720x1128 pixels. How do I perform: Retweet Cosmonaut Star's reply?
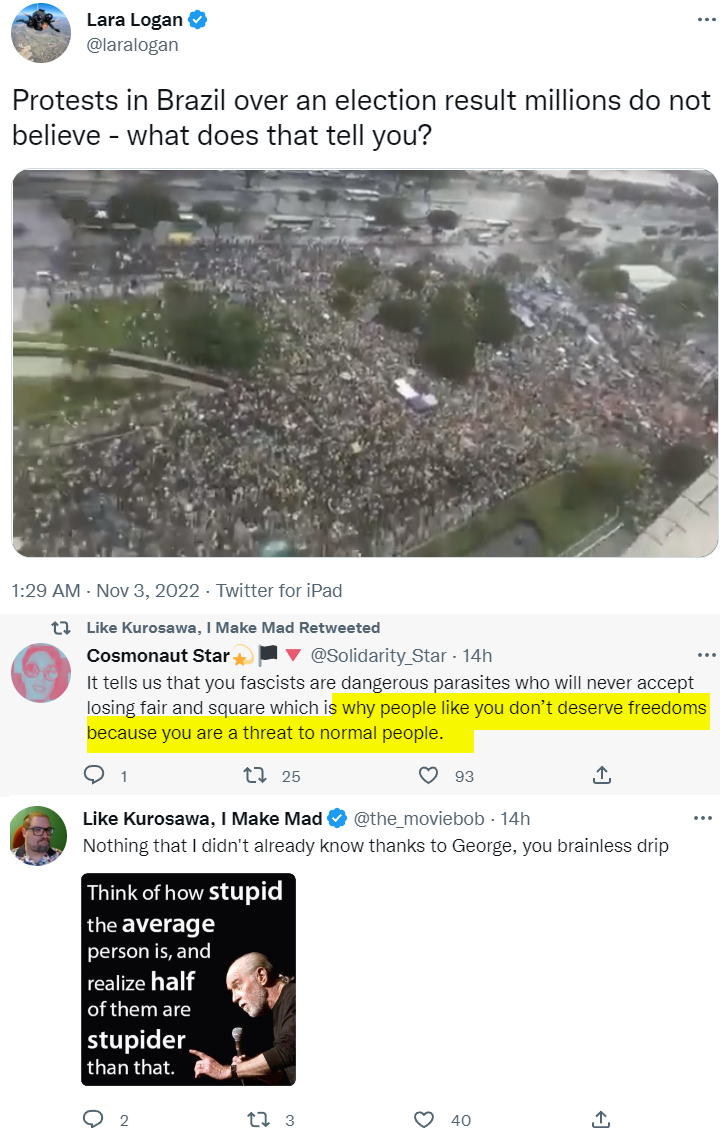(258, 775)
